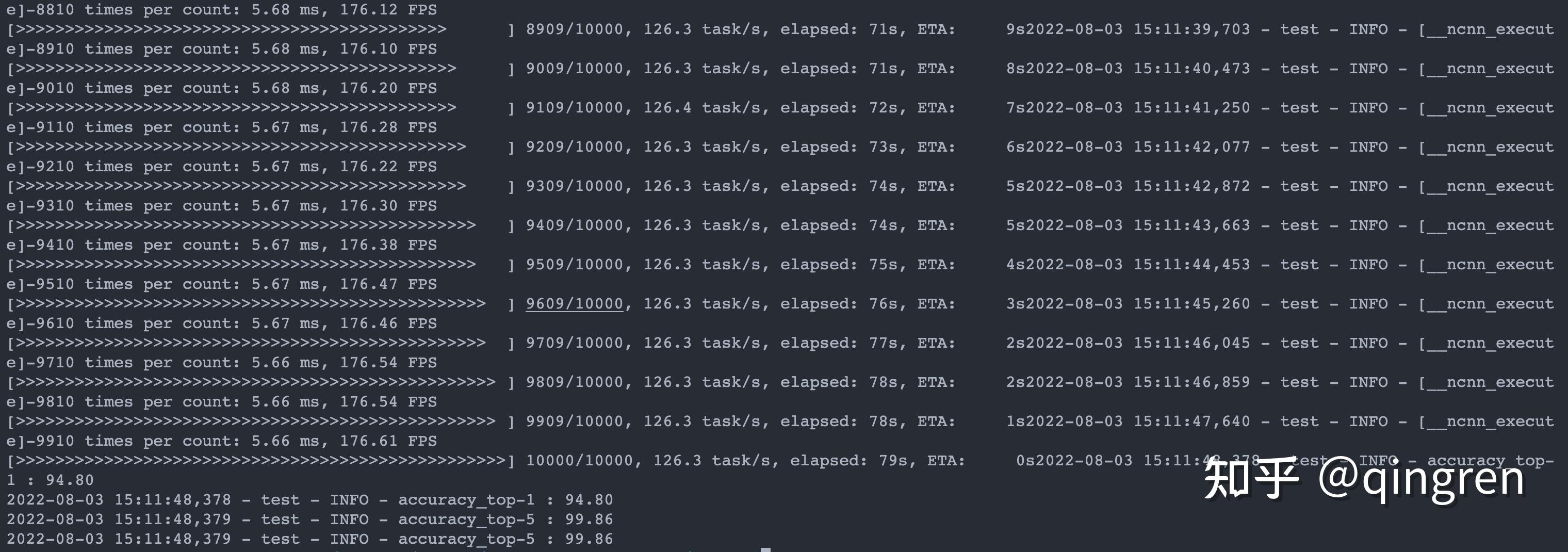Click the last accuracy_top-5 : 99.86 line
1568x552 pixels.
(x=310, y=539)
